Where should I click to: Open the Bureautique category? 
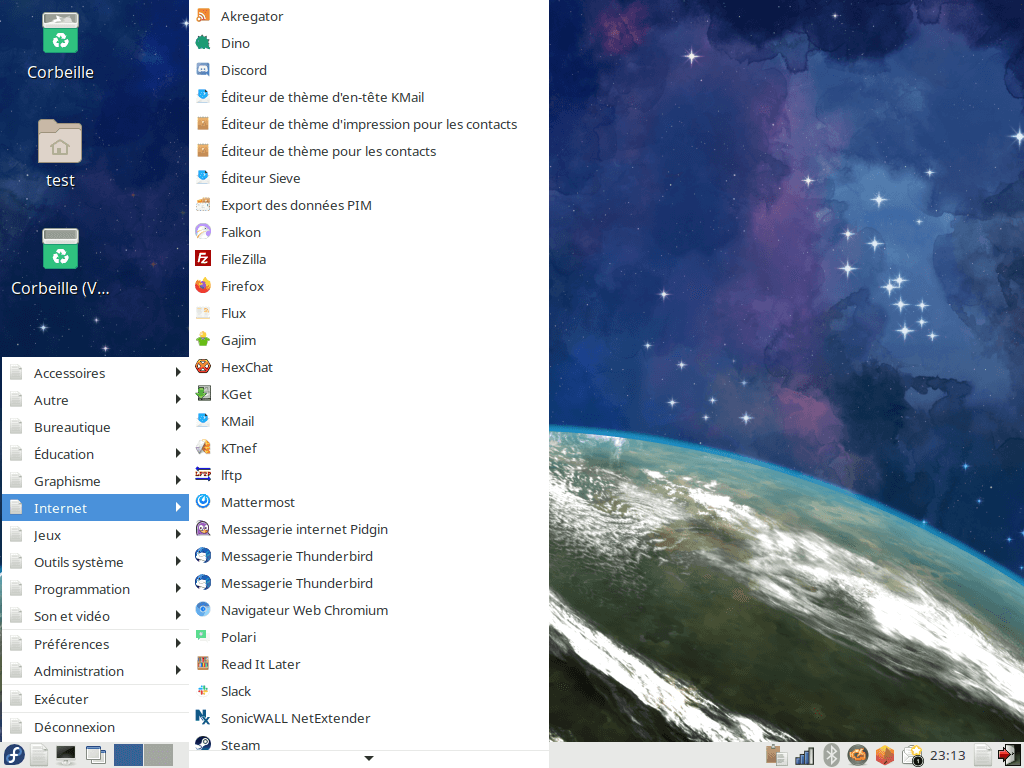click(95, 427)
